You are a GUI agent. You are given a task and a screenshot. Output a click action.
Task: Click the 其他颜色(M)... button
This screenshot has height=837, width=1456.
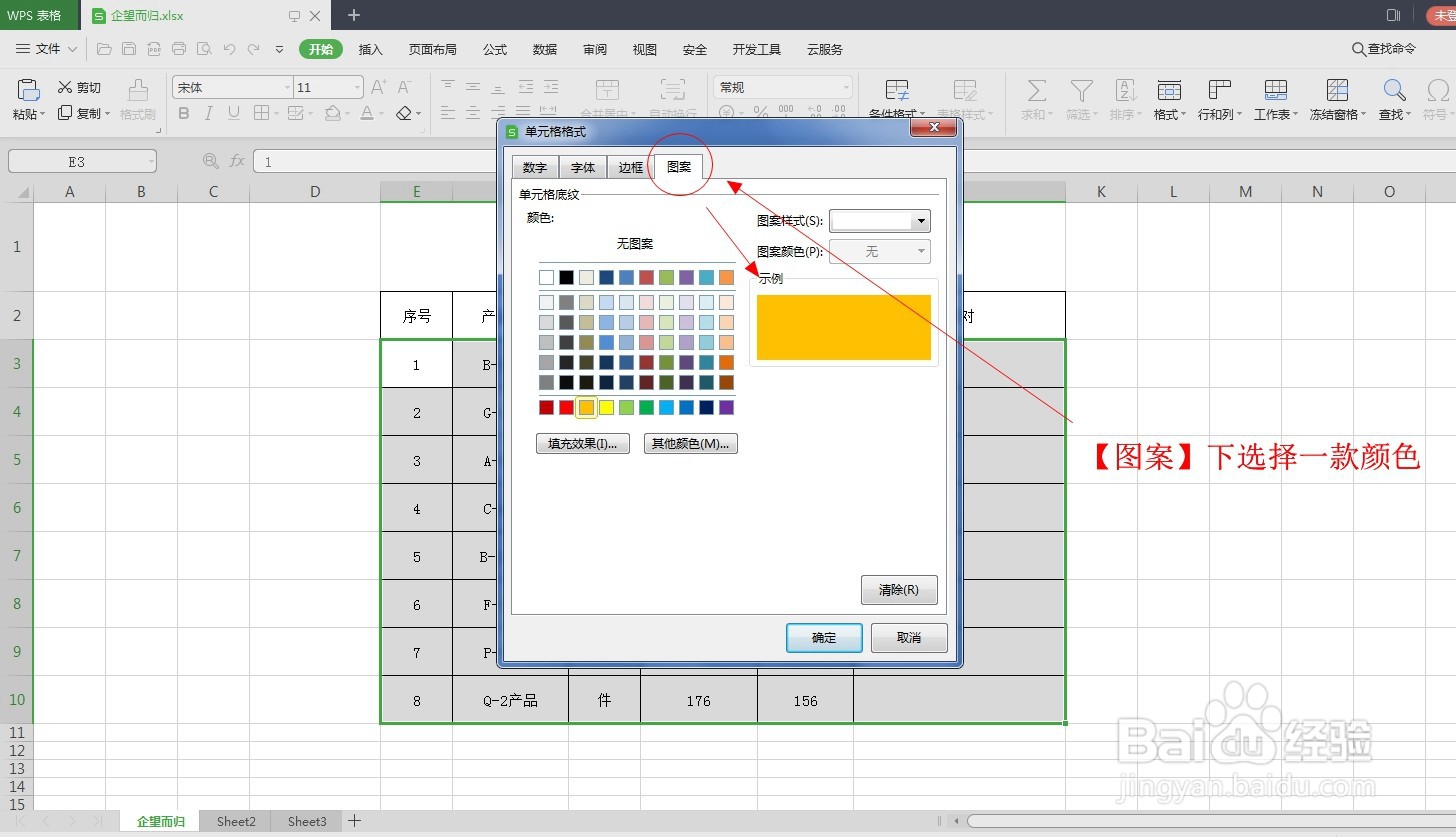(691, 444)
